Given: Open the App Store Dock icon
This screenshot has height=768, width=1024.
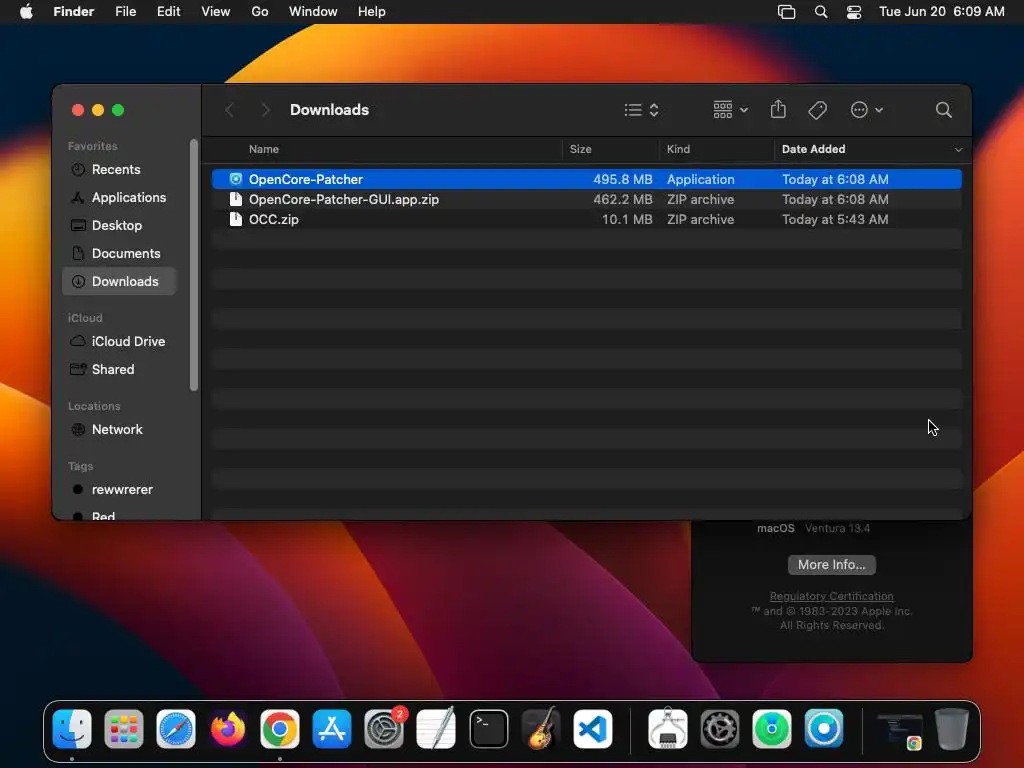Looking at the screenshot, I should point(332,729).
